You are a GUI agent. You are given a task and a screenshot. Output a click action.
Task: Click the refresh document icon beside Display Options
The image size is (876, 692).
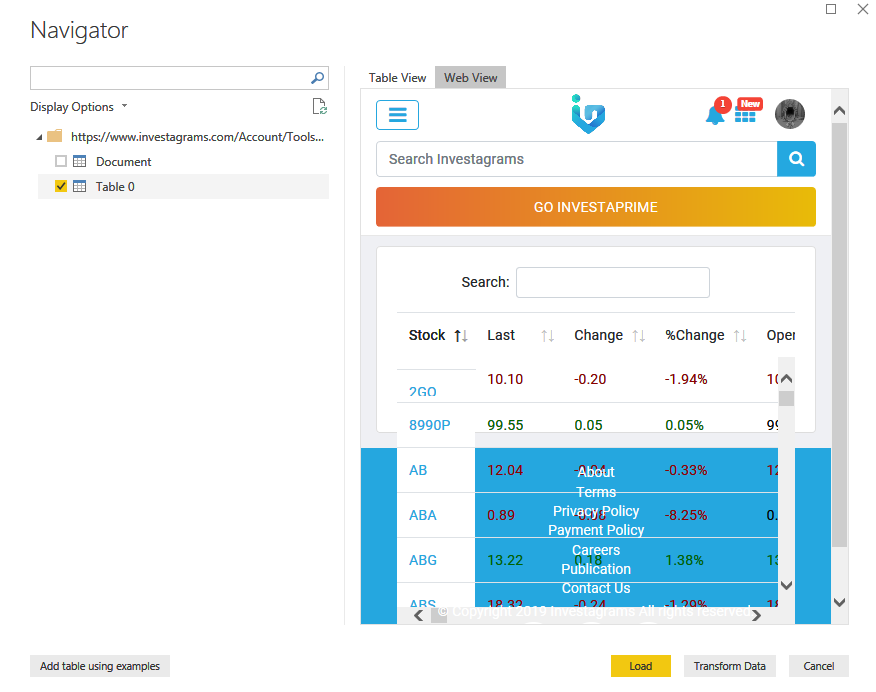[x=320, y=106]
